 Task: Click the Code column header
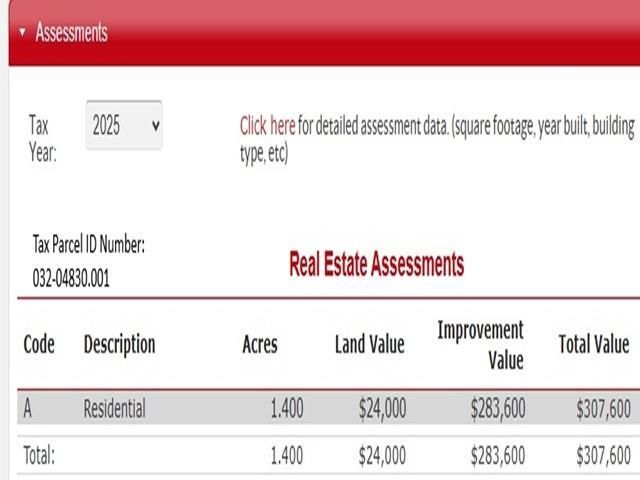[x=39, y=344]
